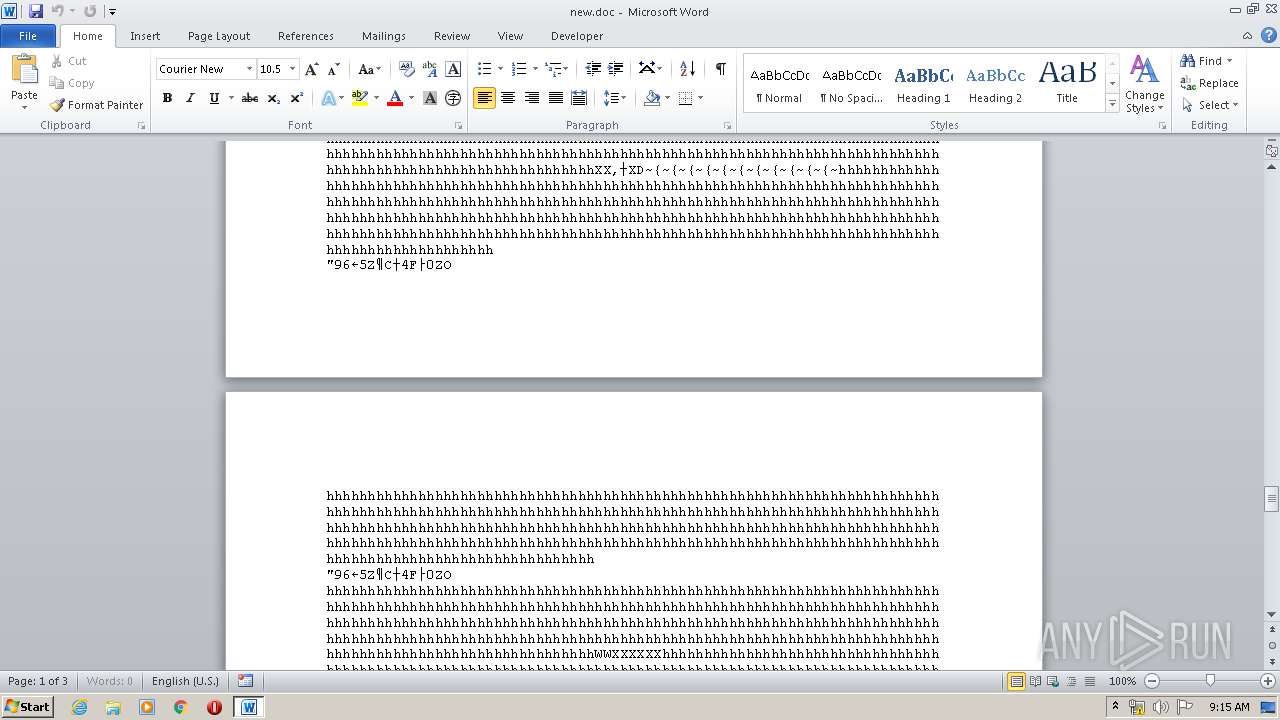The width and height of the screenshot is (1280, 720).
Task: Toggle Underline formatting
Action: click(x=214, y=98)
